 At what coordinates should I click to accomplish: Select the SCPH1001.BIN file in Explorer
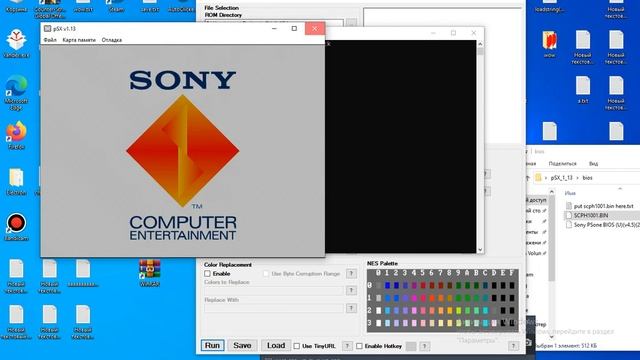pos(591,215)
